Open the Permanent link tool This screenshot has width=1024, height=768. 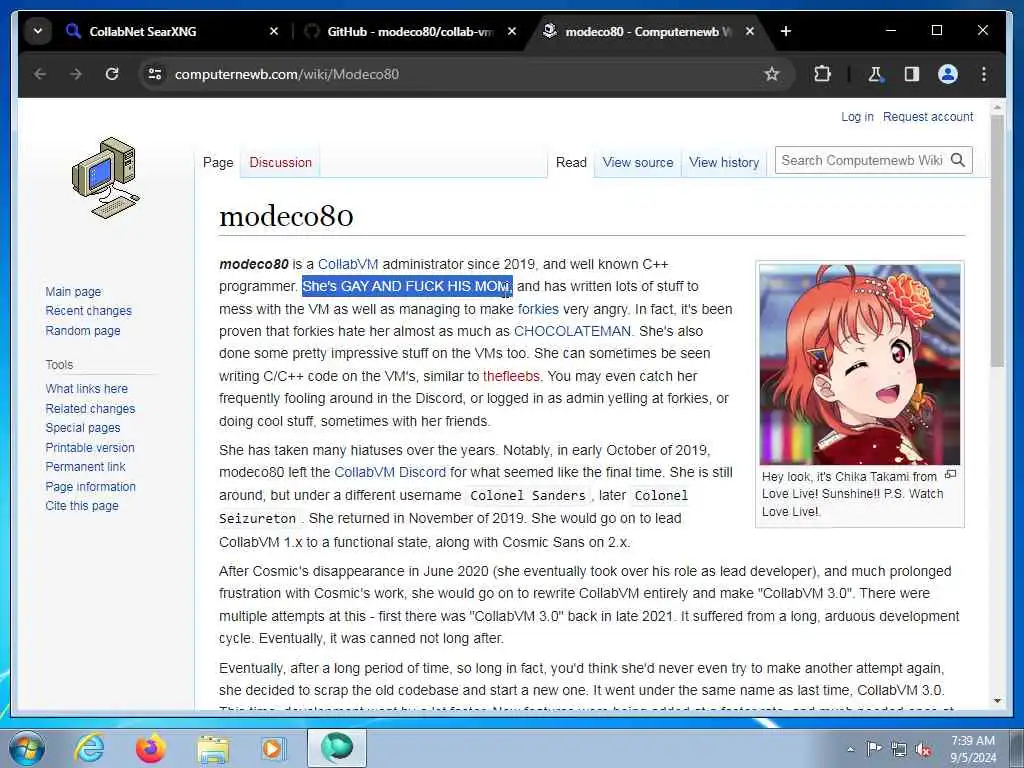coord(85,466)
